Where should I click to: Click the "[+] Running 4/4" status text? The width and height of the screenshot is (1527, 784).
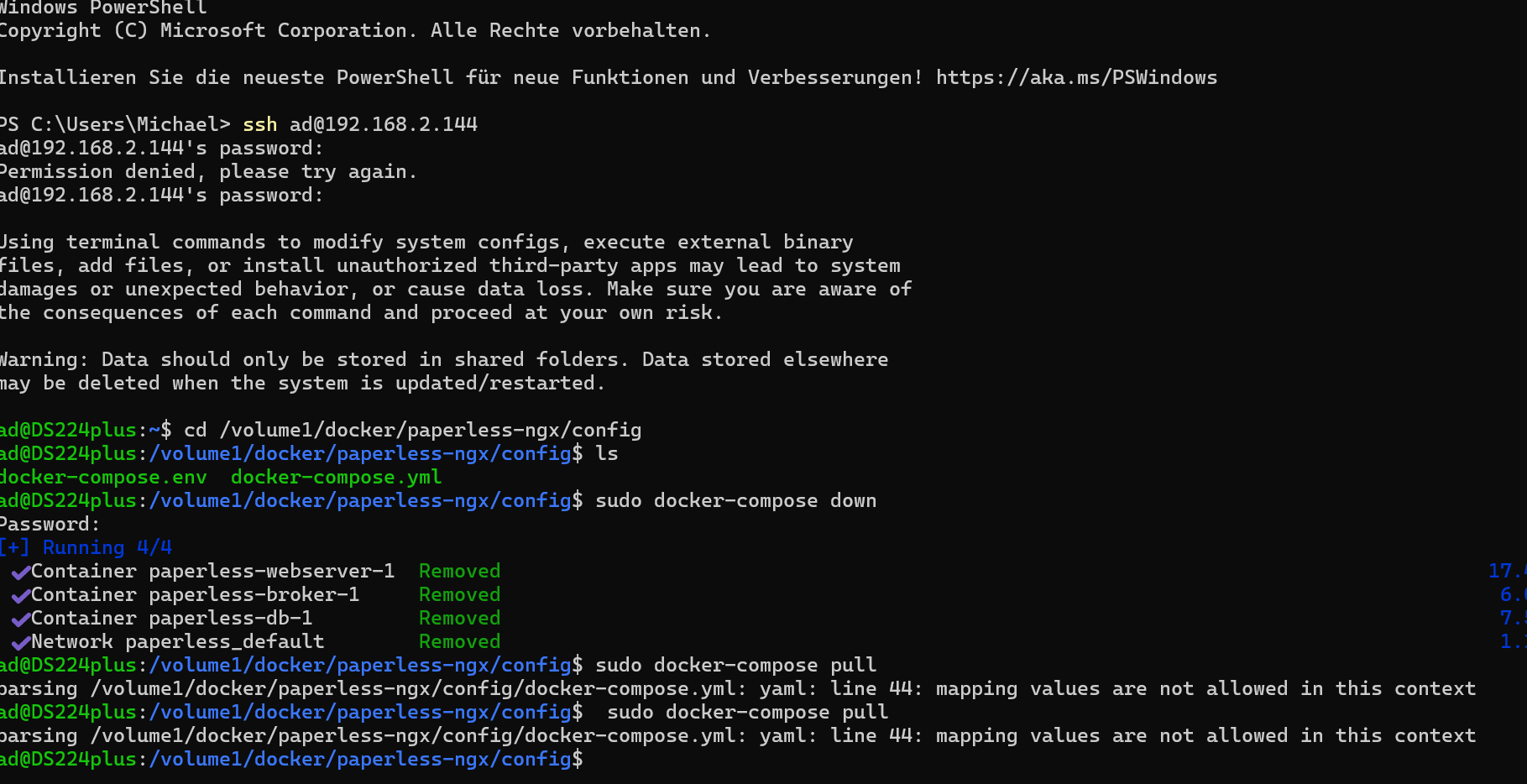coord(86,547)
